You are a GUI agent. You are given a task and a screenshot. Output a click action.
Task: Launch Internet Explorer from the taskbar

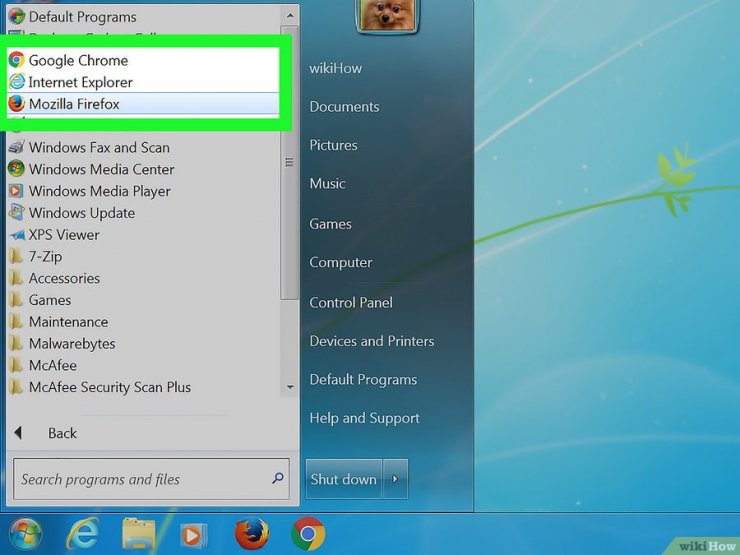[83, 534]
